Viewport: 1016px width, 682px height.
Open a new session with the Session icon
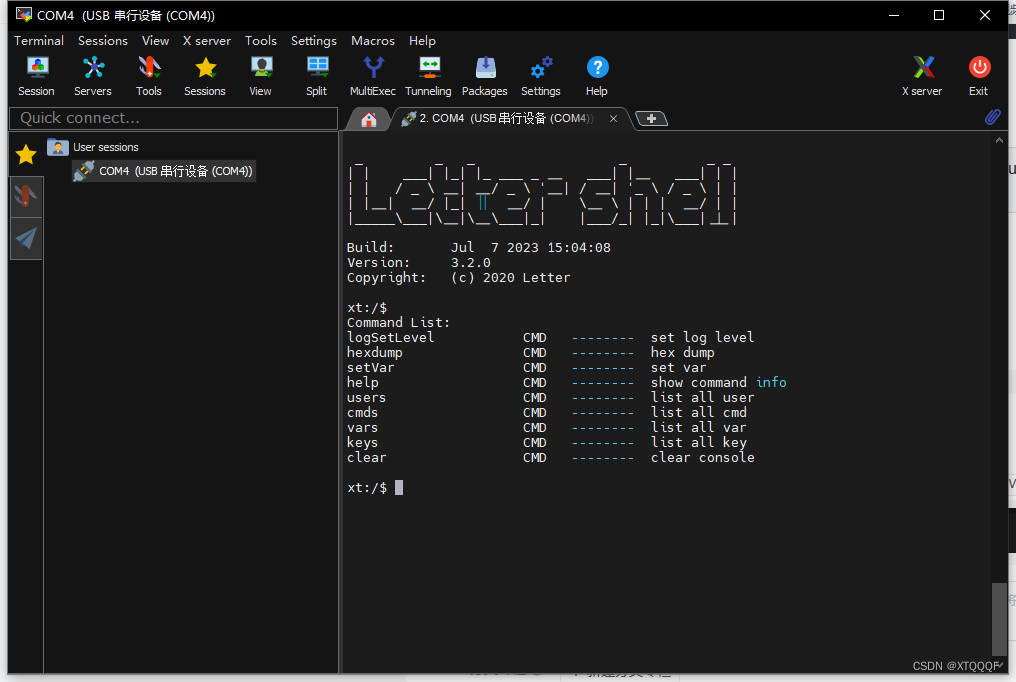click(36, 68)
